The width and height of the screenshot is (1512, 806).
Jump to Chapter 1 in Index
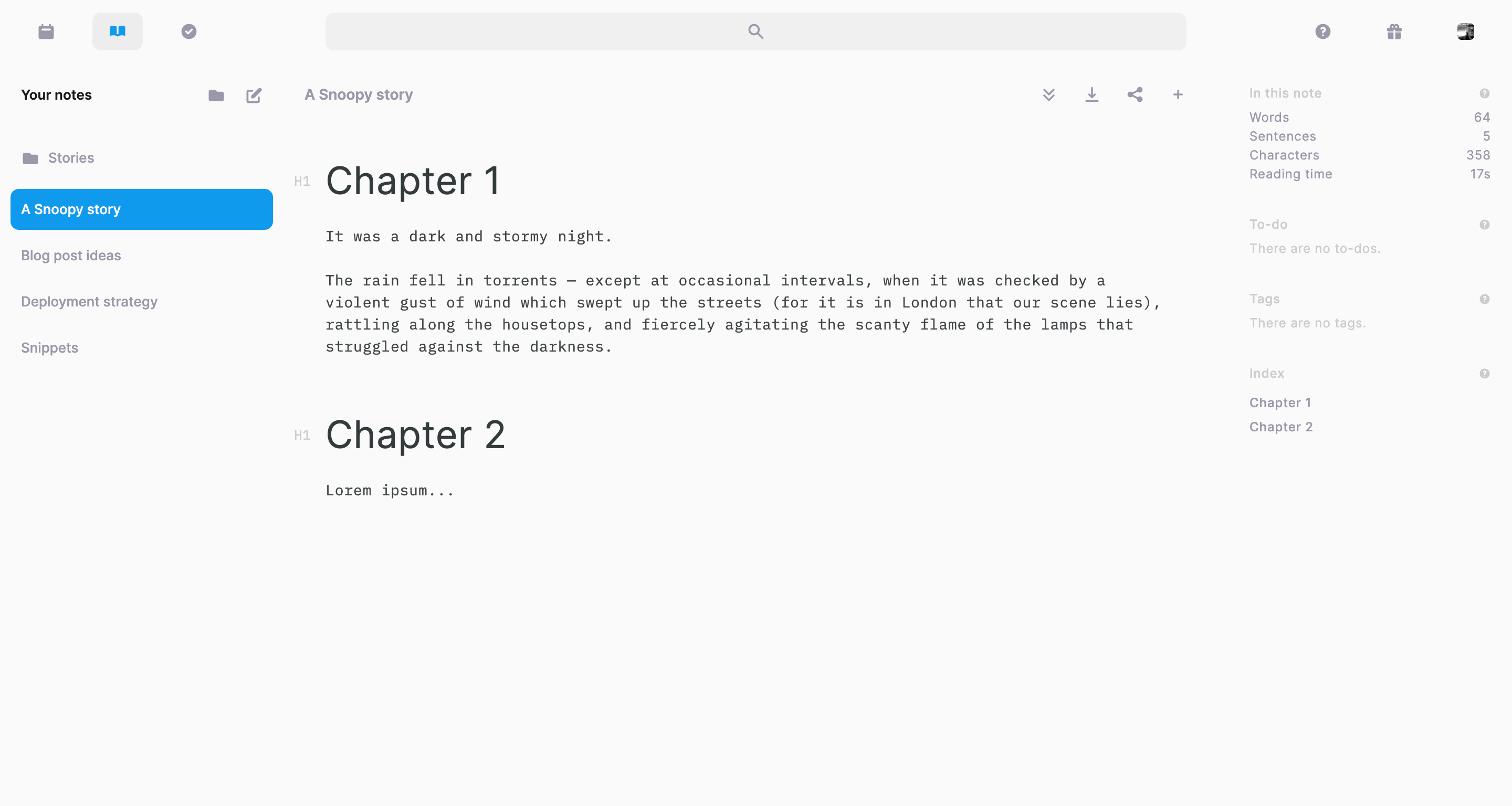point(1279,402)
